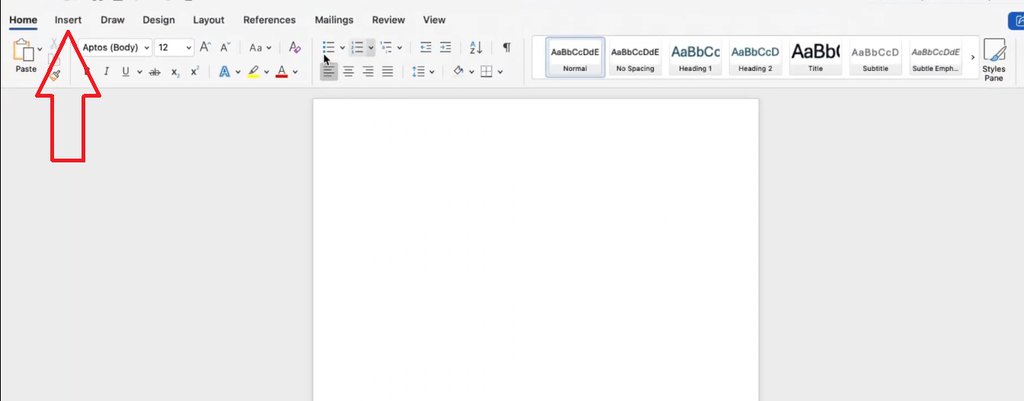Apply the Heading 2 style

pos(755,57)
